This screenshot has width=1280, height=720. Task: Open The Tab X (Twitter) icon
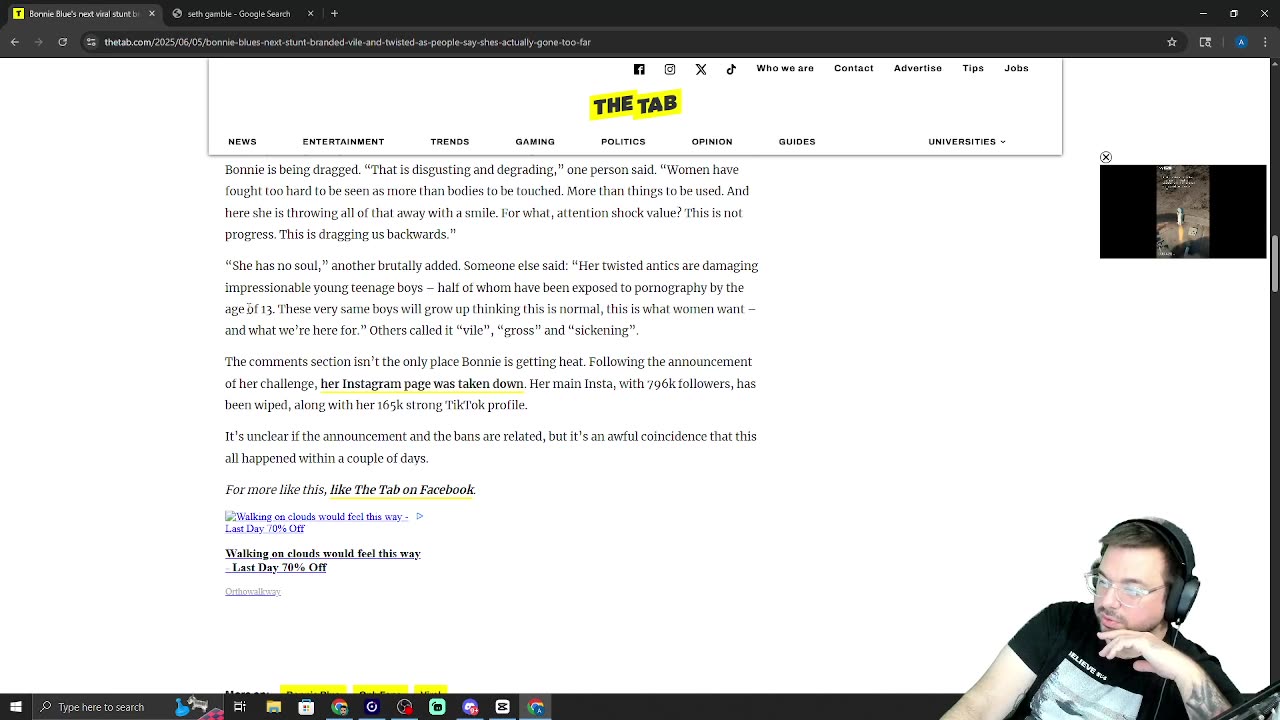[701, 69]
